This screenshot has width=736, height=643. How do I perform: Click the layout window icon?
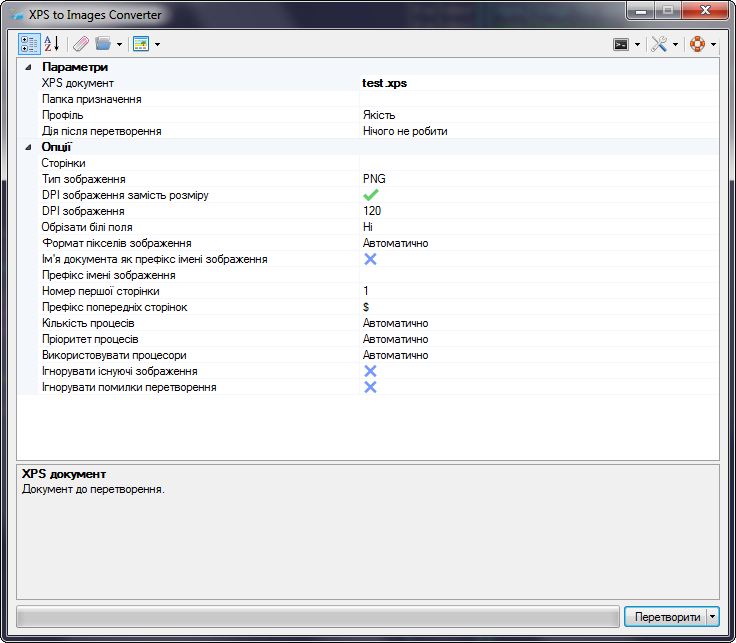141,44
